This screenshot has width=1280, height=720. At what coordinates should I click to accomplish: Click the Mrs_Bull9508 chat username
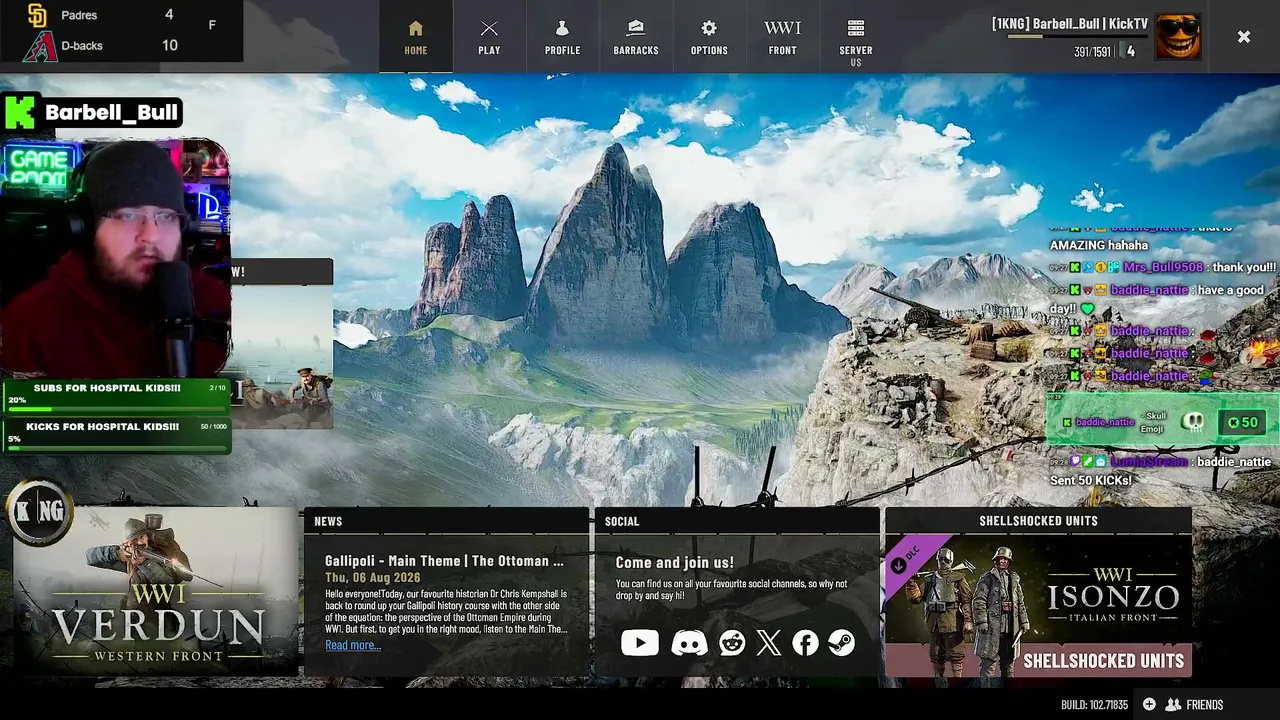click(1163, 268)
